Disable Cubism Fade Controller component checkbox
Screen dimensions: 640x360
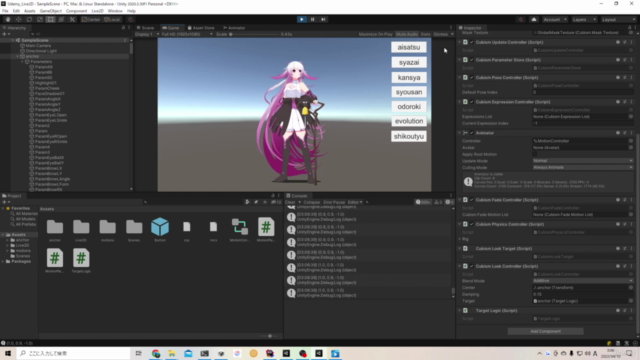point(472,200)
